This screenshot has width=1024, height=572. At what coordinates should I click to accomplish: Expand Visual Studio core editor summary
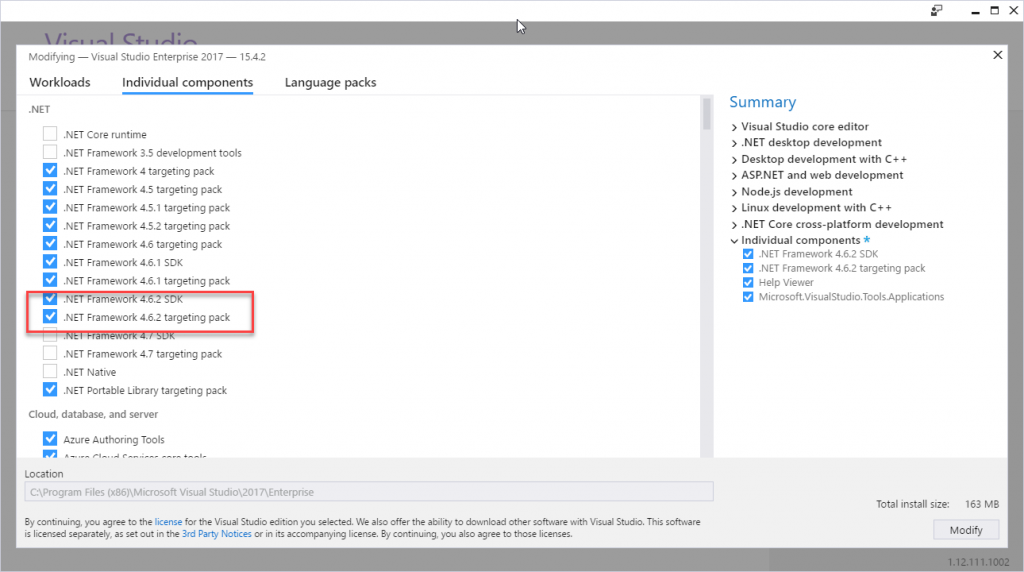[x=734, y=127]
